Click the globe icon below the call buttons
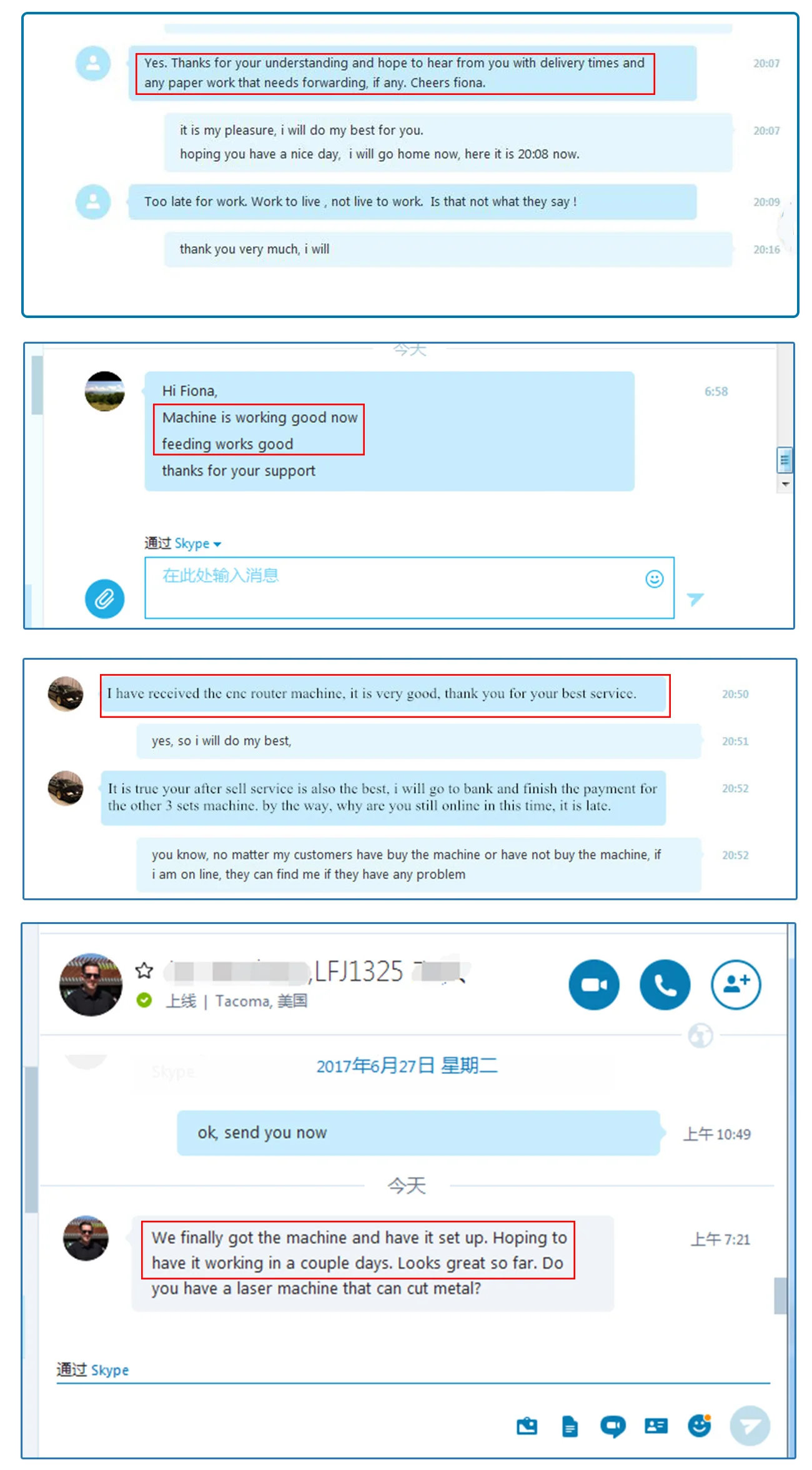This screenshot has width=812, height=1470. point(700,1035)
